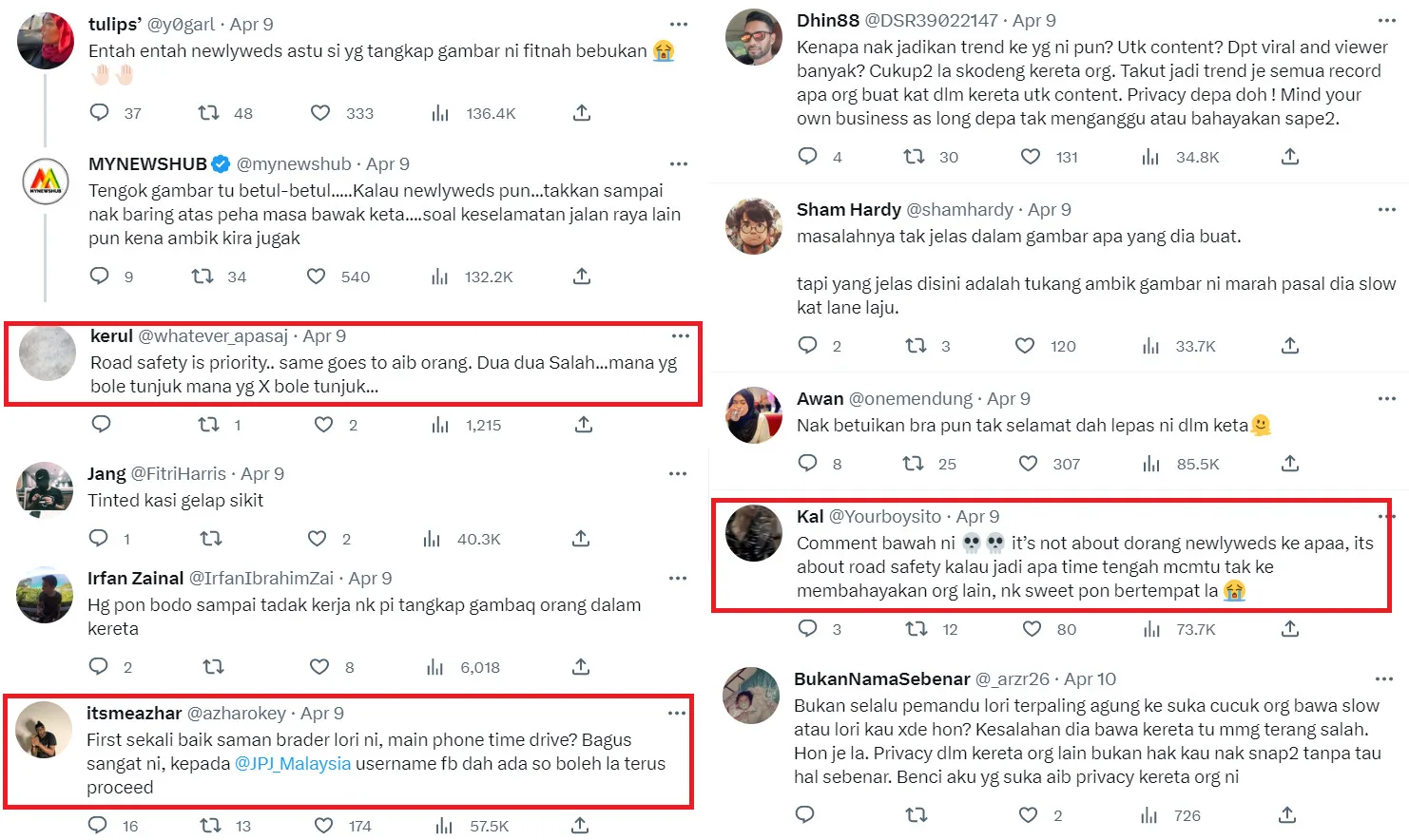The image size is (1409, 840).
Task: Reply to BukanNamaSebenar's tweet
Action: [x=805, y=815]
